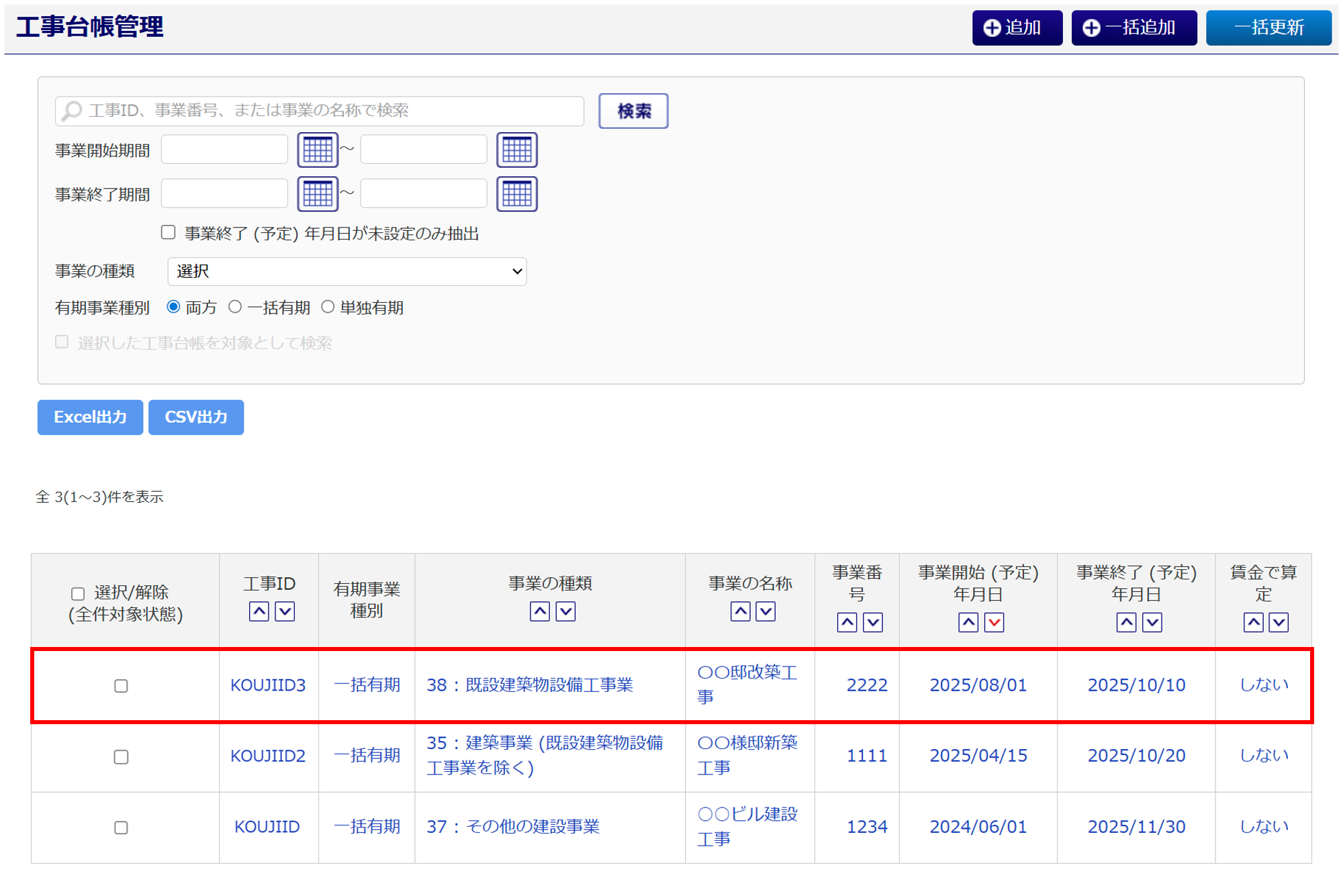Select the 一括有期 radio button
This screenshot has width=1343, height=896.
point(235,307)
